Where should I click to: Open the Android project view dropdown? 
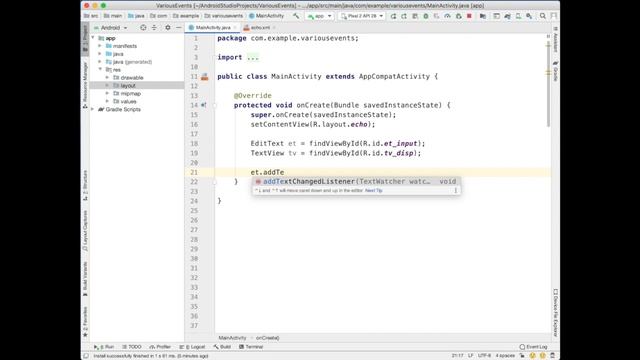pos(111,27)
